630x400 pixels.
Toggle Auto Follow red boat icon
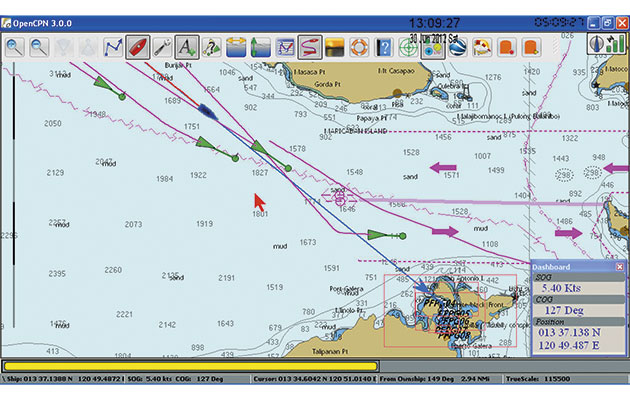[137, 47]
